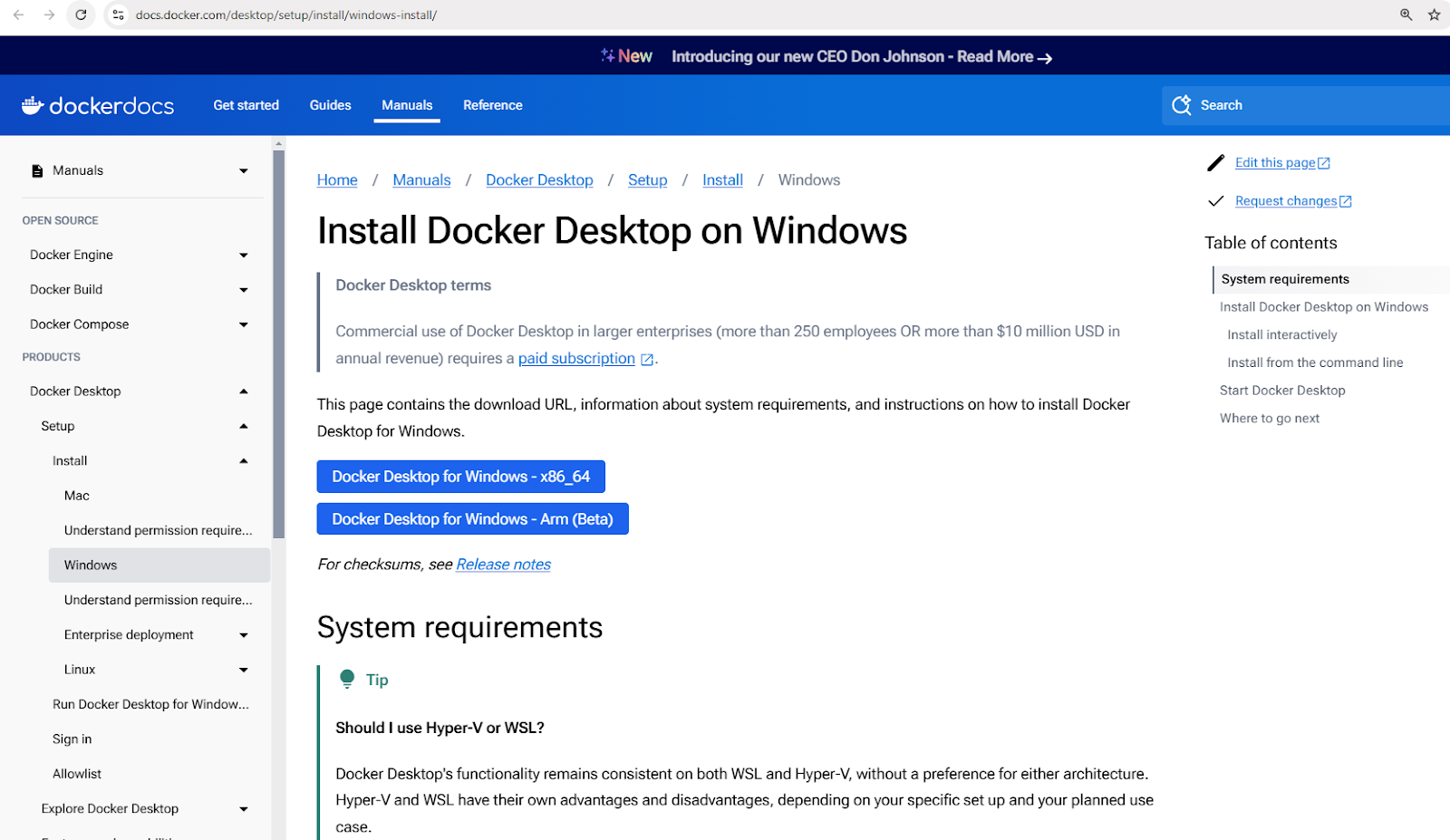Click the lightbulb Tip icon

tap(347, 679)
